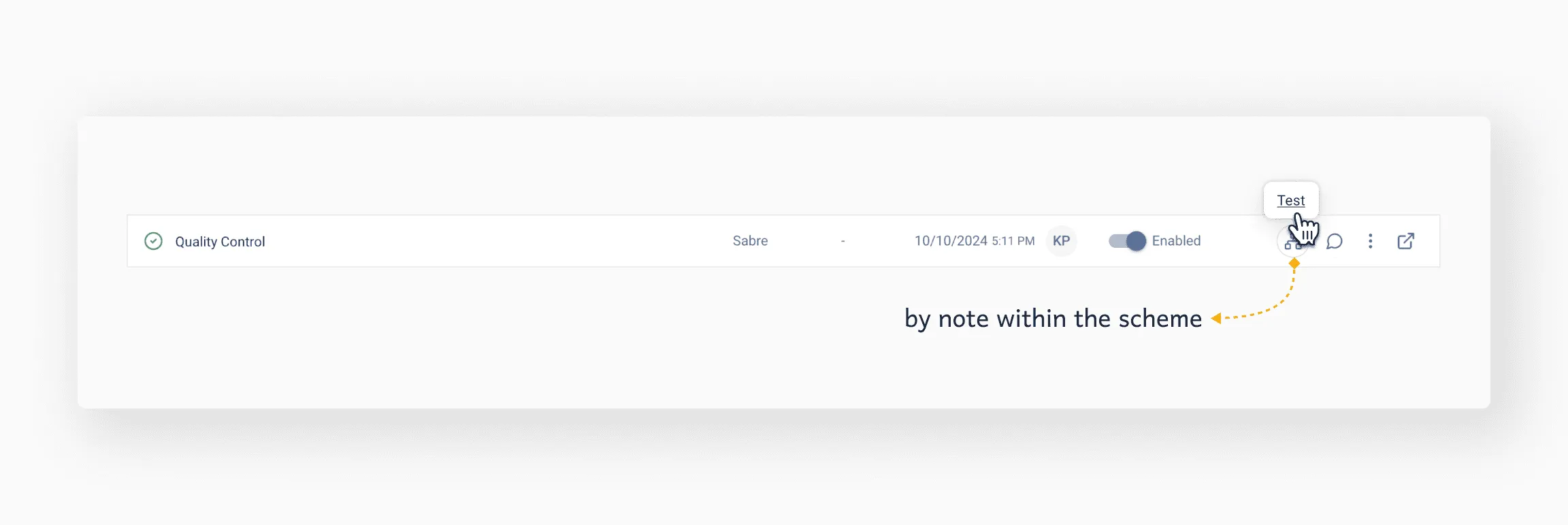Select the KP avatar badge
This screenshot has width=1568, height=525.
[1062, 241]
